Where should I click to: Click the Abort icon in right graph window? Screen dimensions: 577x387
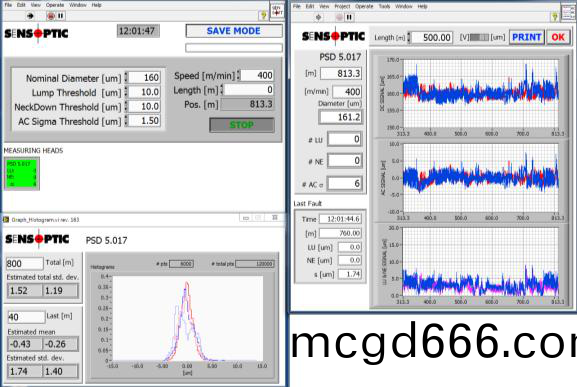(339, 17)
